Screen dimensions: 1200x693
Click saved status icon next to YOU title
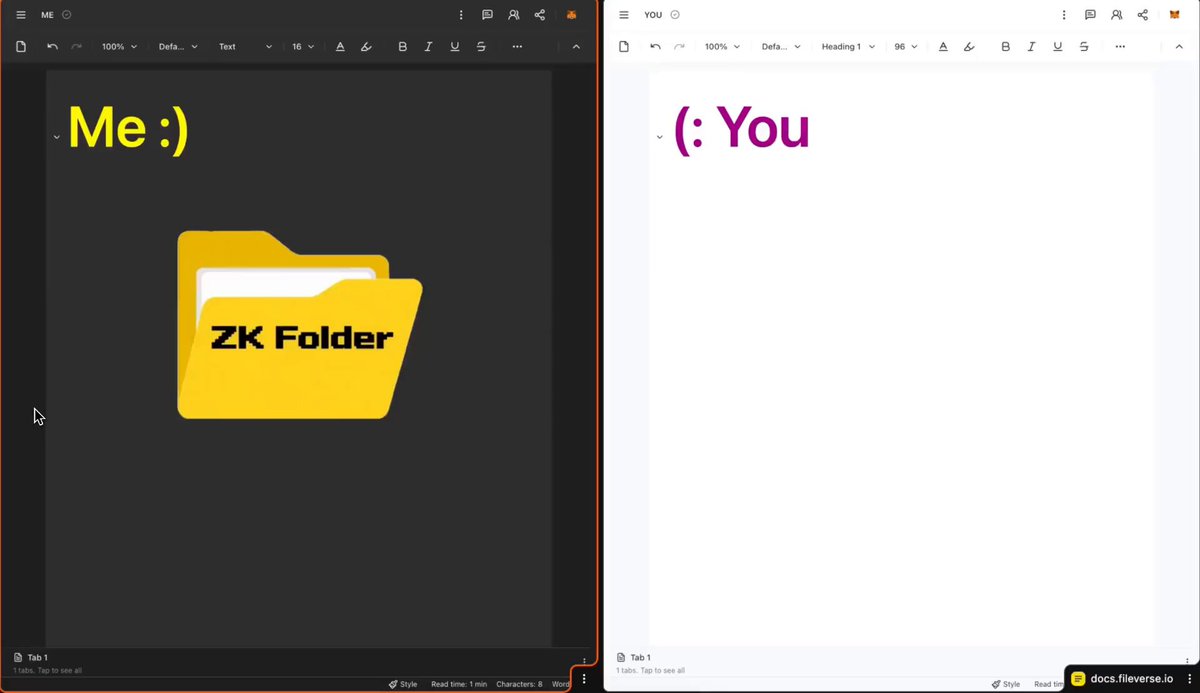(x=675, y=15)
